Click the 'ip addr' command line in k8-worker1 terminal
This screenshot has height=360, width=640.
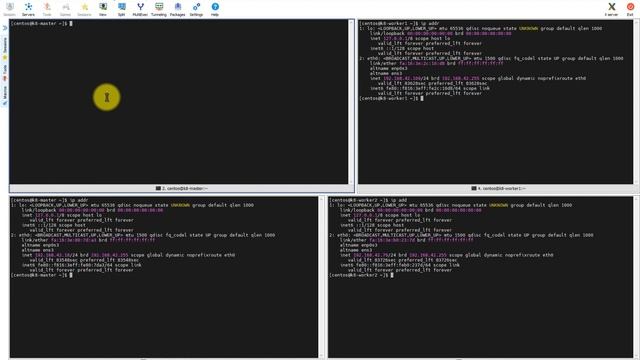click(x=399, y=24)
